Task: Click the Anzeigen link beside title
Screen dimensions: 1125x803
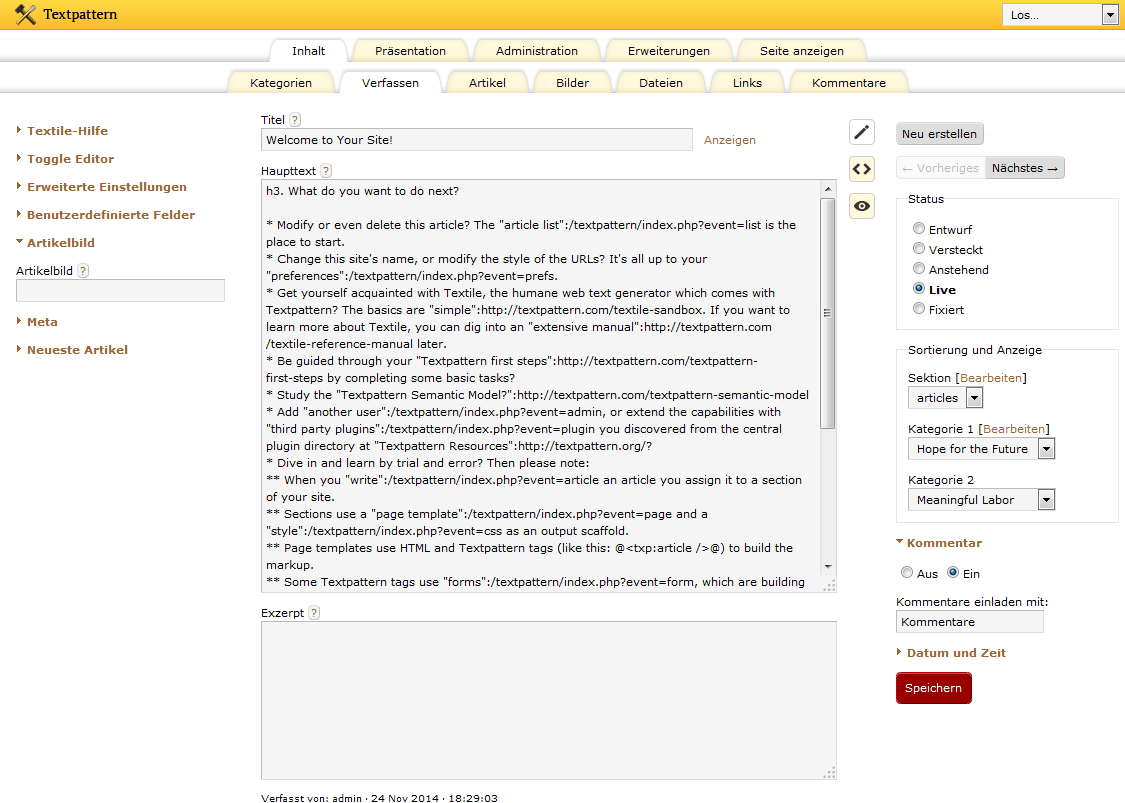Action: click(730, 140)
